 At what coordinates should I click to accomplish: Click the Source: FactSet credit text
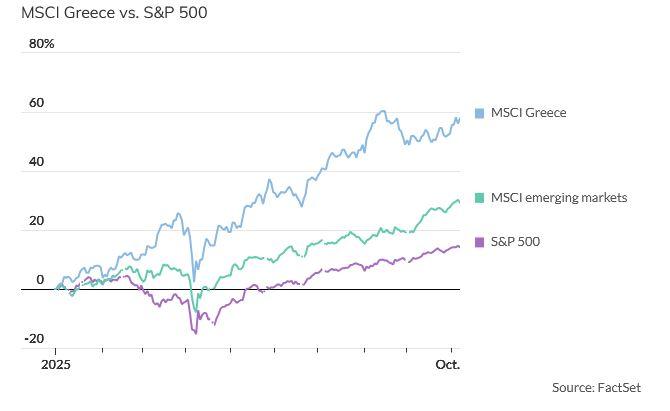(x=596, y=387)
